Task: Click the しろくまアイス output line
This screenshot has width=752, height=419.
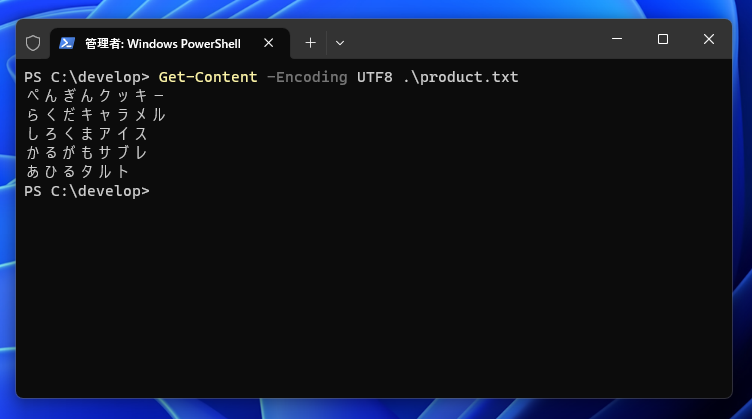Action: click(87, 134)
